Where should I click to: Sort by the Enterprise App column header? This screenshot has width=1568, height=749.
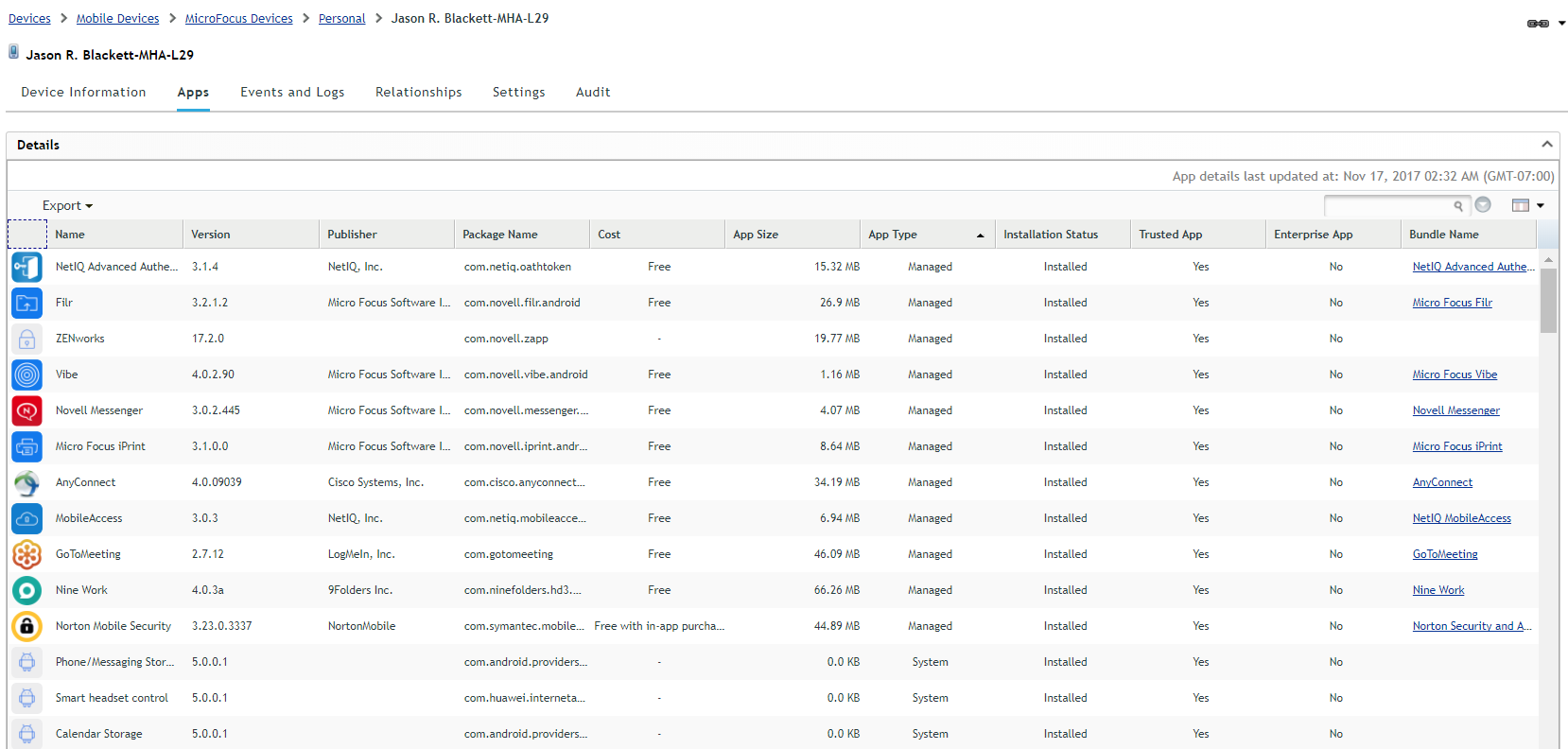coord(1333,235)
